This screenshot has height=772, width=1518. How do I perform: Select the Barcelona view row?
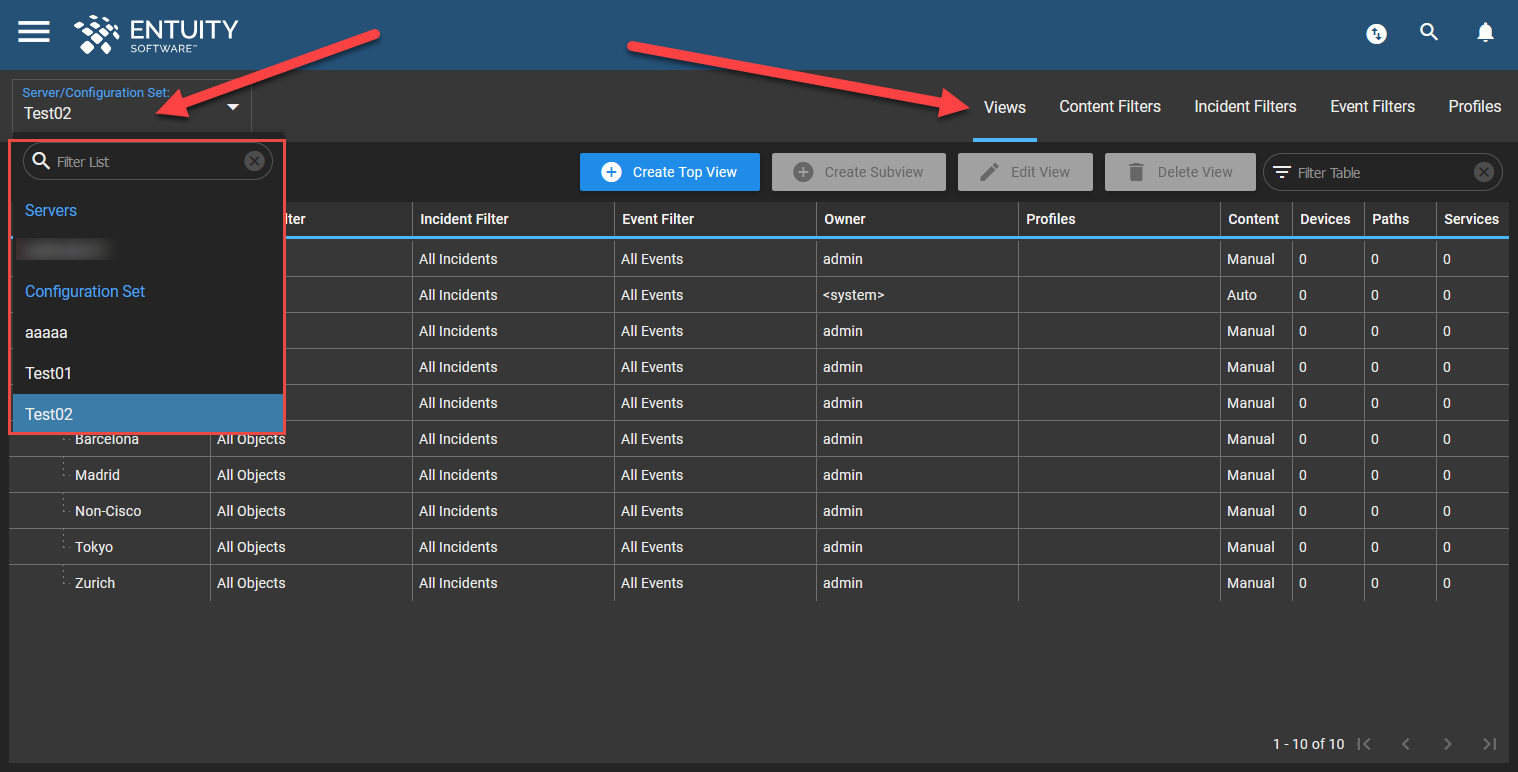coord(760,439)
